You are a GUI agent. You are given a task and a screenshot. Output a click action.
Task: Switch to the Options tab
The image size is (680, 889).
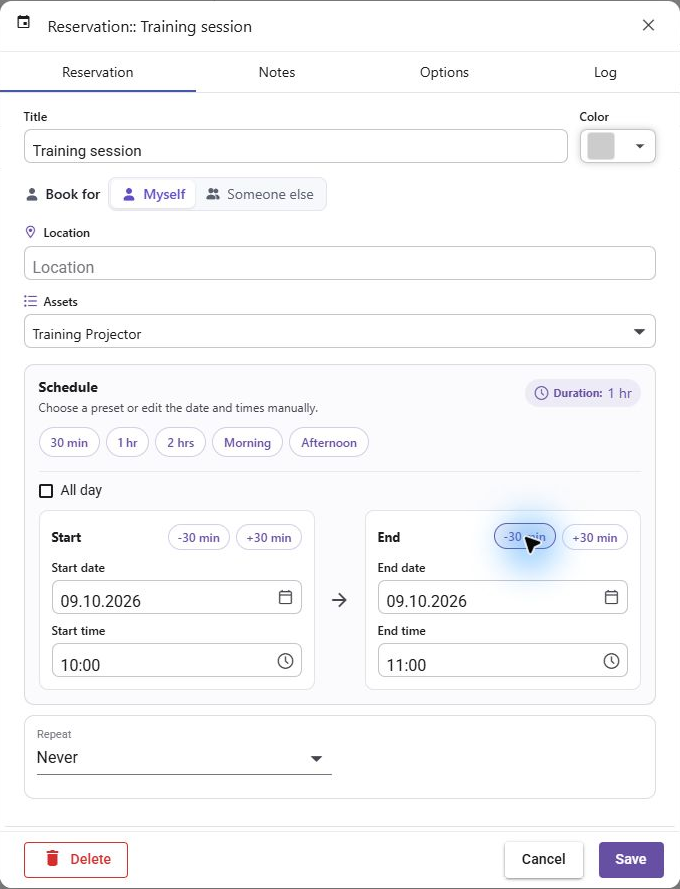444,72
